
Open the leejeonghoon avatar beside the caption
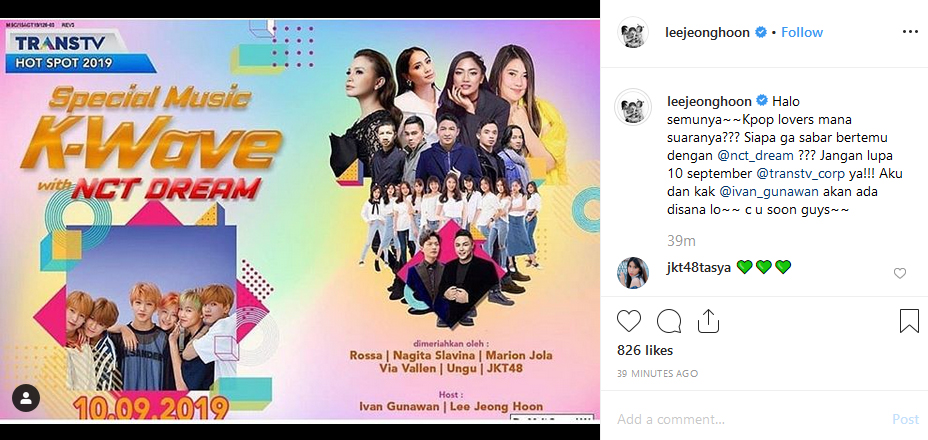pos(633,107)
